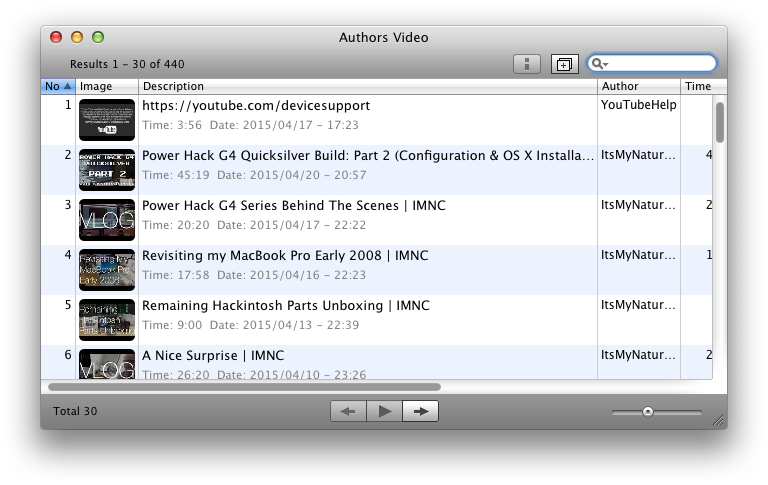Screen dimensions: 768x485
Task: Click Time: 20:20 date line in row 3
Action: click(x=254, y=225)
